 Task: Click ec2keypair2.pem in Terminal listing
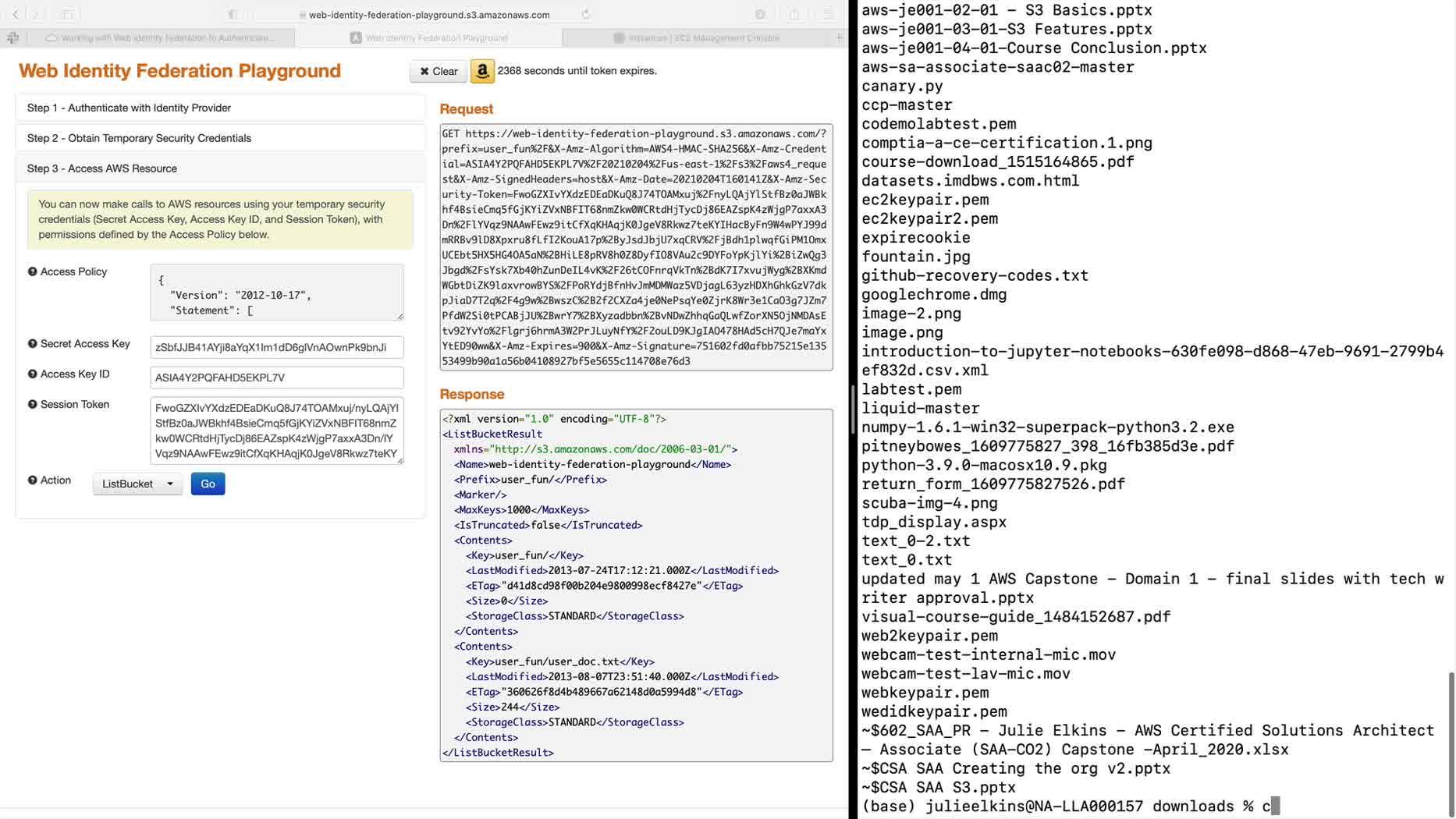click(x=929, y=218)
